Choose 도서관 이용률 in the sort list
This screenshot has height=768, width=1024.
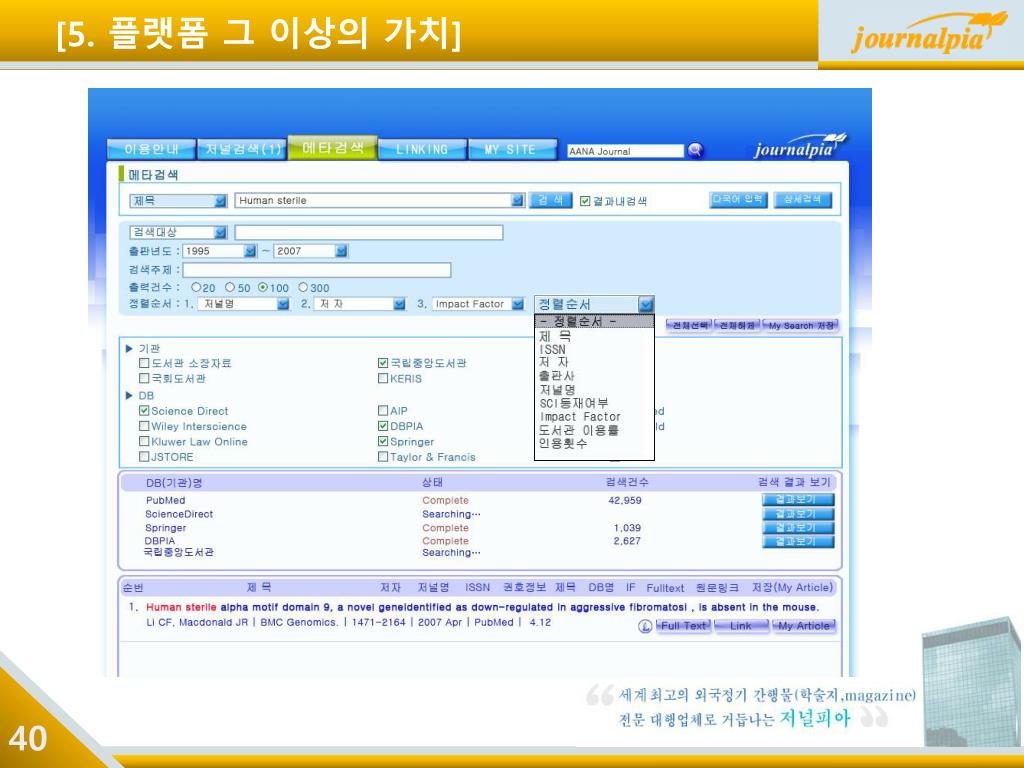coord(579,430)
